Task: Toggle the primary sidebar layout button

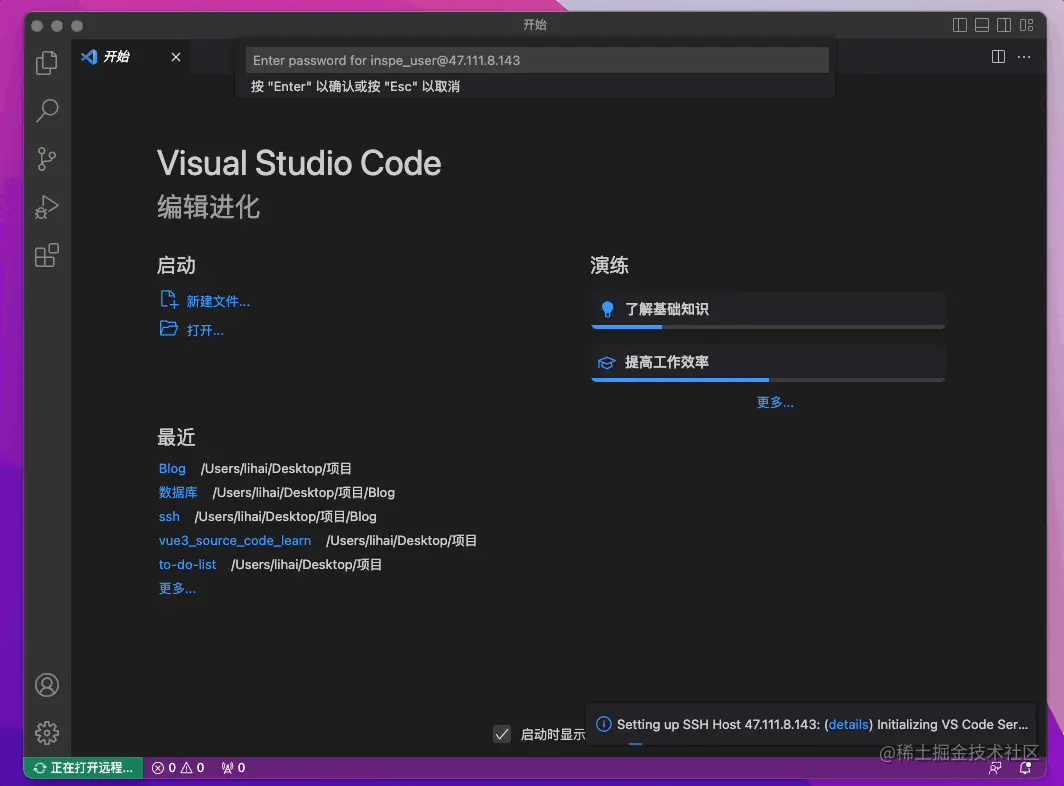Action: click(960, 25)
